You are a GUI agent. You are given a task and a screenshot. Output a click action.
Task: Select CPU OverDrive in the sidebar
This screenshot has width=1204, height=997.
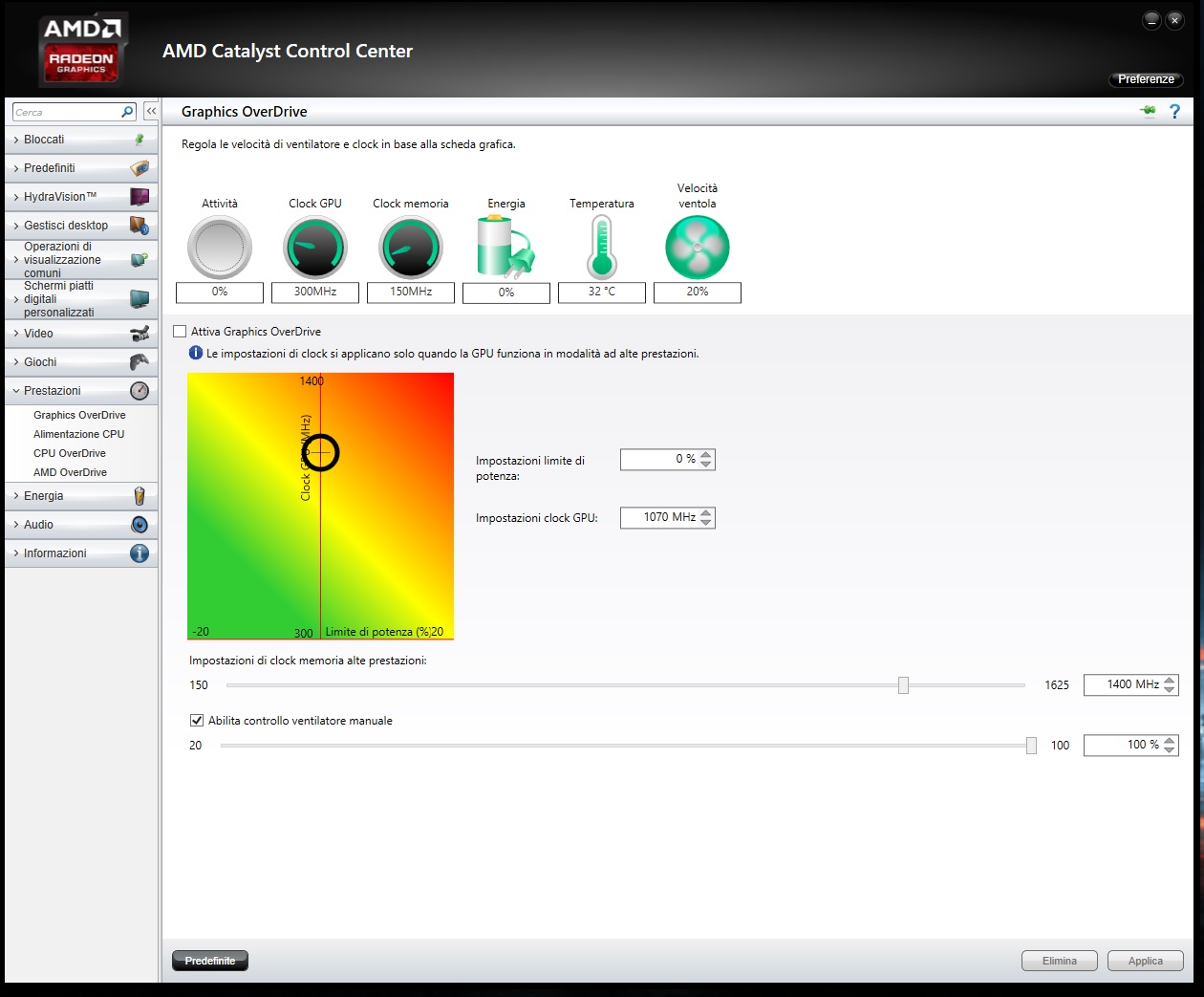coord(70,453)
